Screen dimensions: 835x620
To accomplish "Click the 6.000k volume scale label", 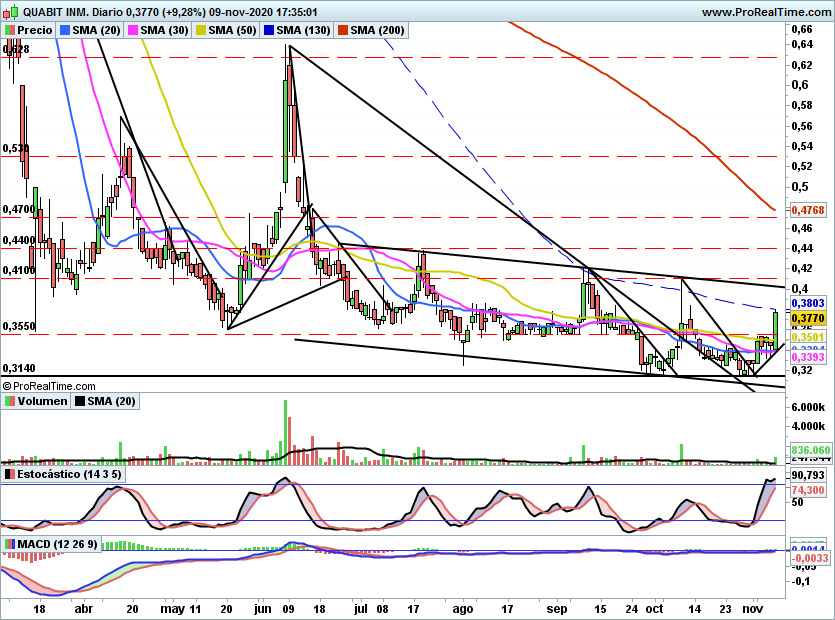I will tap(808, 407).
